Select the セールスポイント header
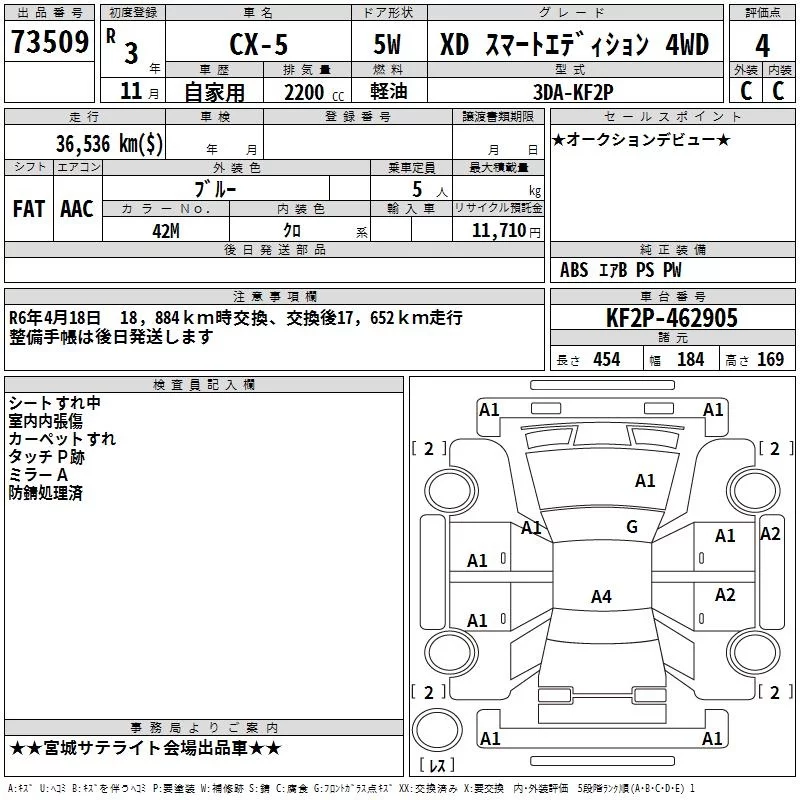This screenshot has width=800, height=800. 672,116
